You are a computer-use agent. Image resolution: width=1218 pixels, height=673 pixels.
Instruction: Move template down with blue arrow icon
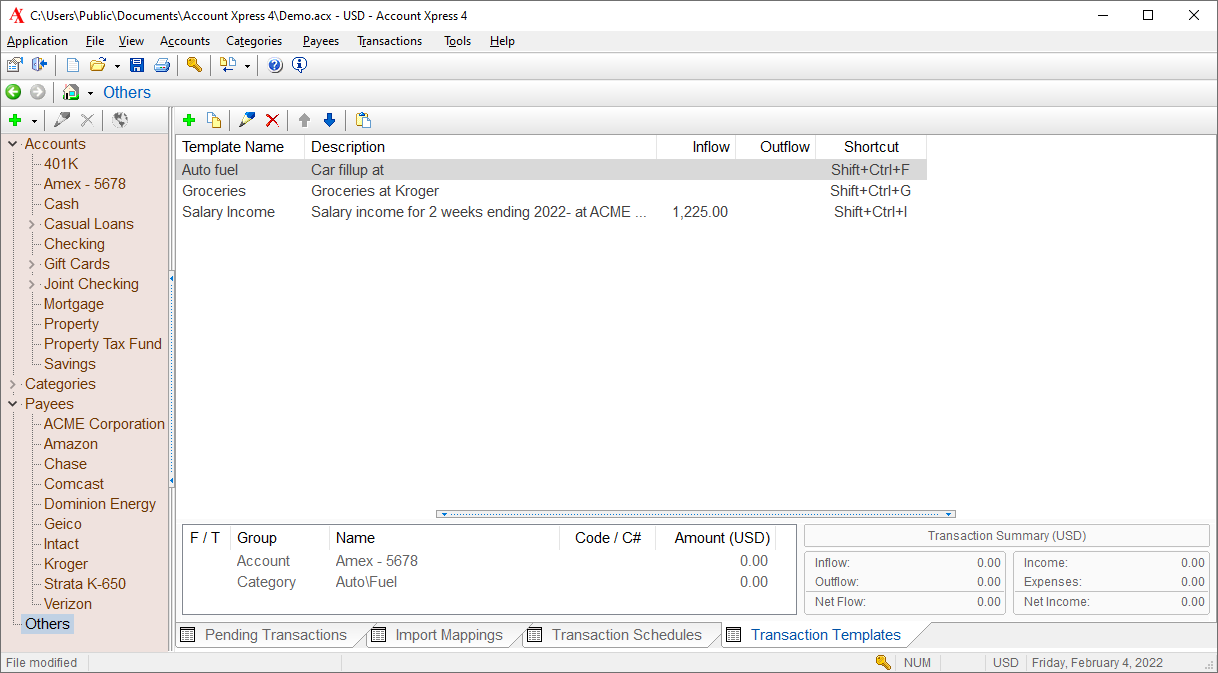point(329,120)
